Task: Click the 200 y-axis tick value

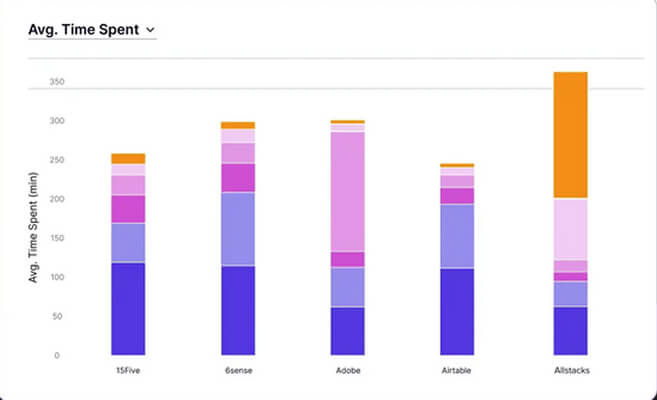Action: [57, 199]
